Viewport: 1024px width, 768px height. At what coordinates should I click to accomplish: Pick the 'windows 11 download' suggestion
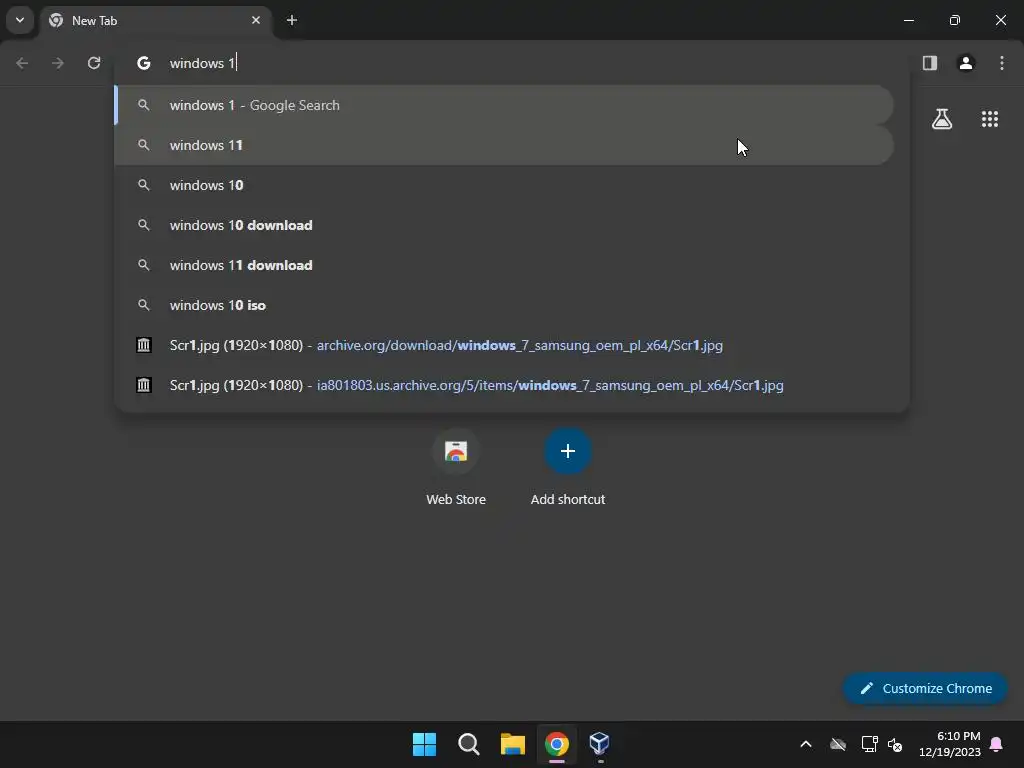pos(504,265)
